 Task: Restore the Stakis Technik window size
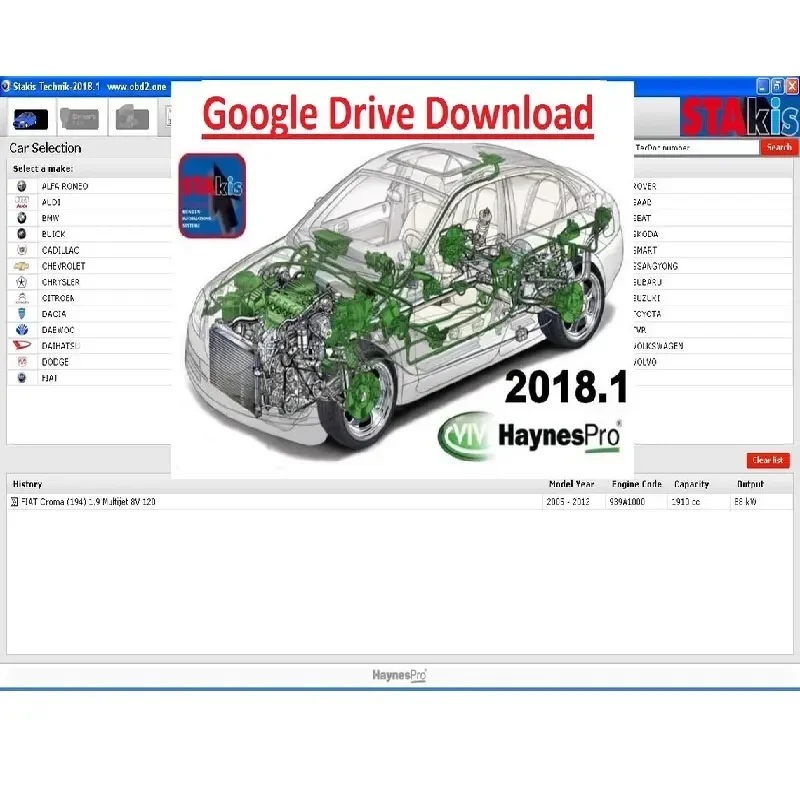click(777, 86)
